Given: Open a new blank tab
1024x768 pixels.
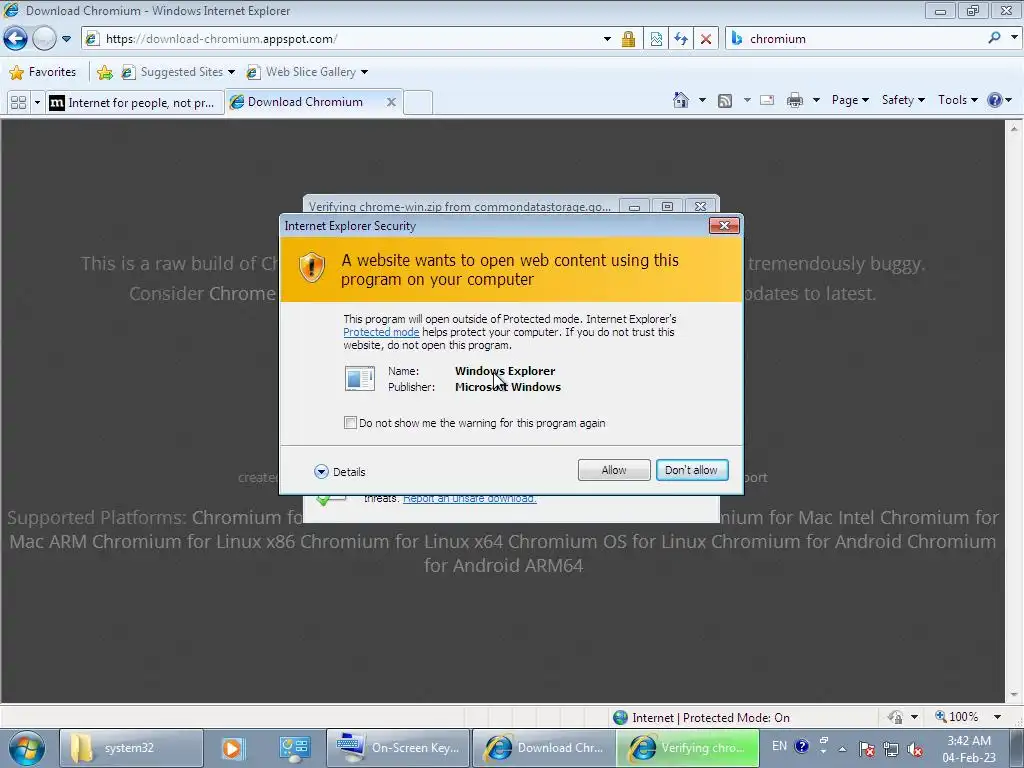Looking at the screenshot, I should pyautogui.click(x=418, y=103).
